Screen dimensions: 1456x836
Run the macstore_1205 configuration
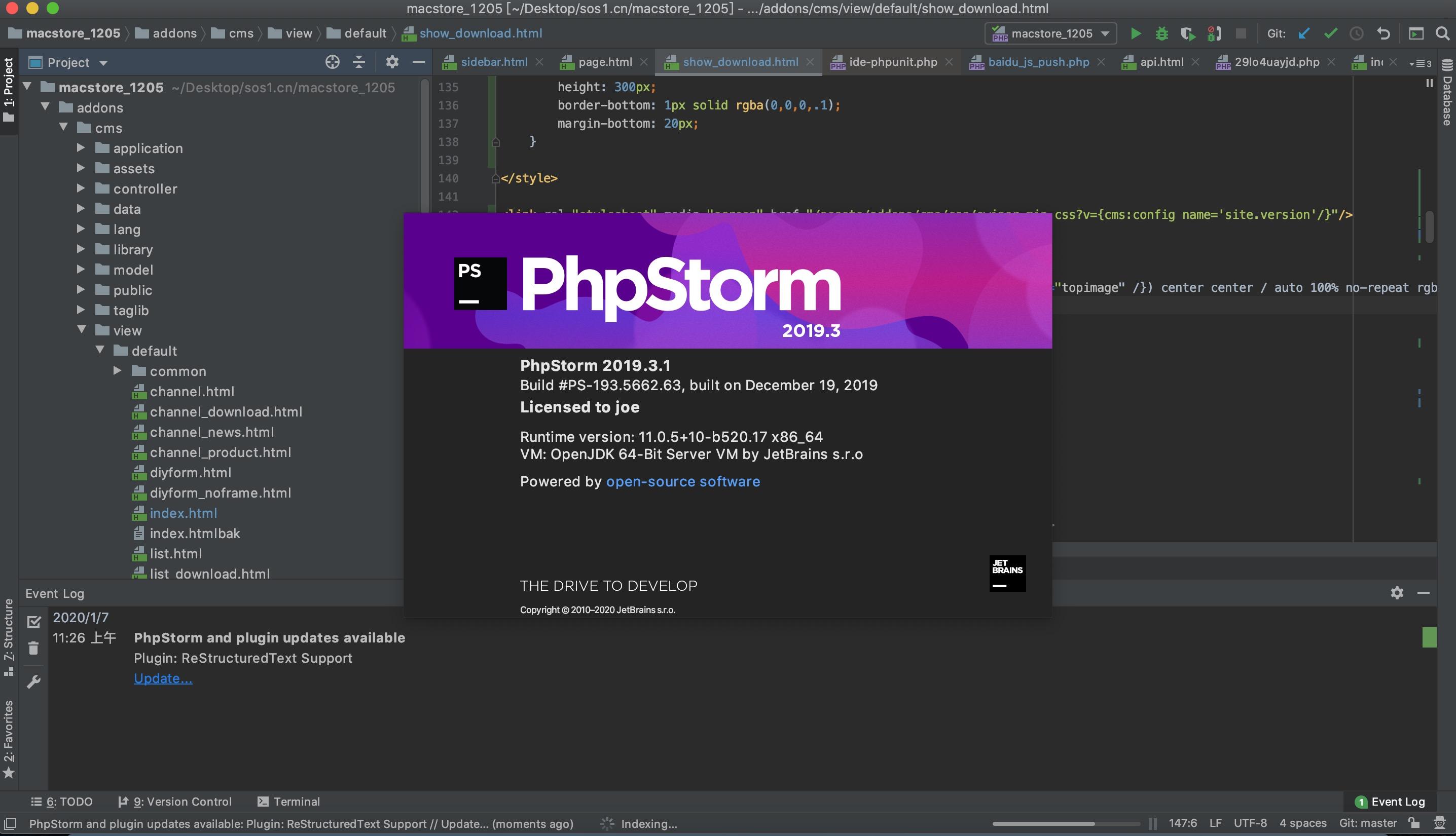click(x=1135, y=33)
